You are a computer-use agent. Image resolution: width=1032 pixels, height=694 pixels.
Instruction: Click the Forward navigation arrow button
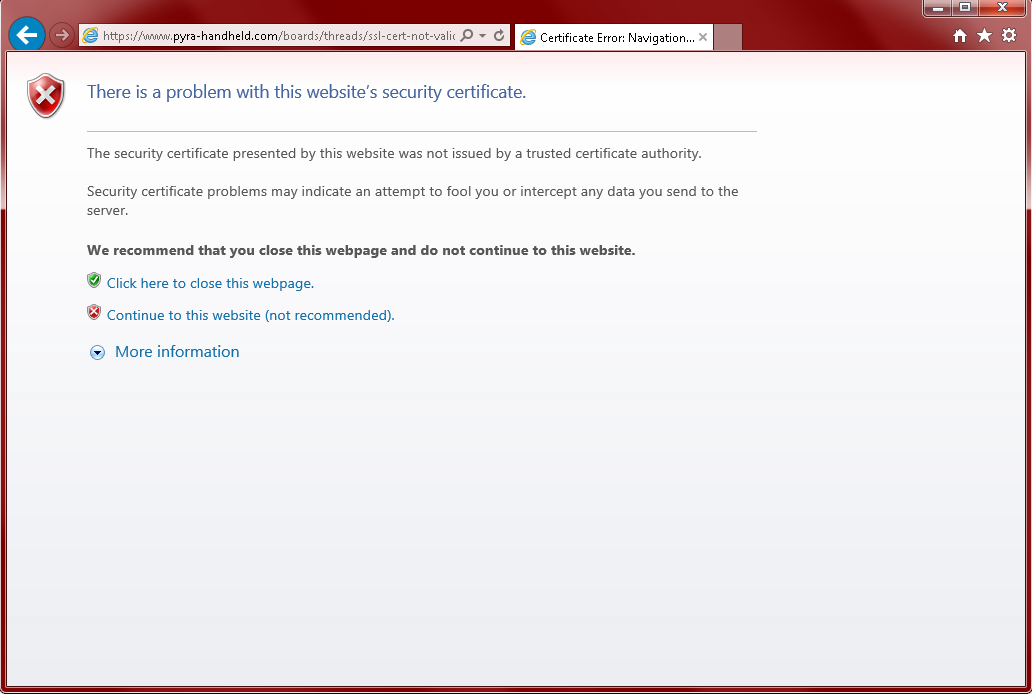coord(62,36)
